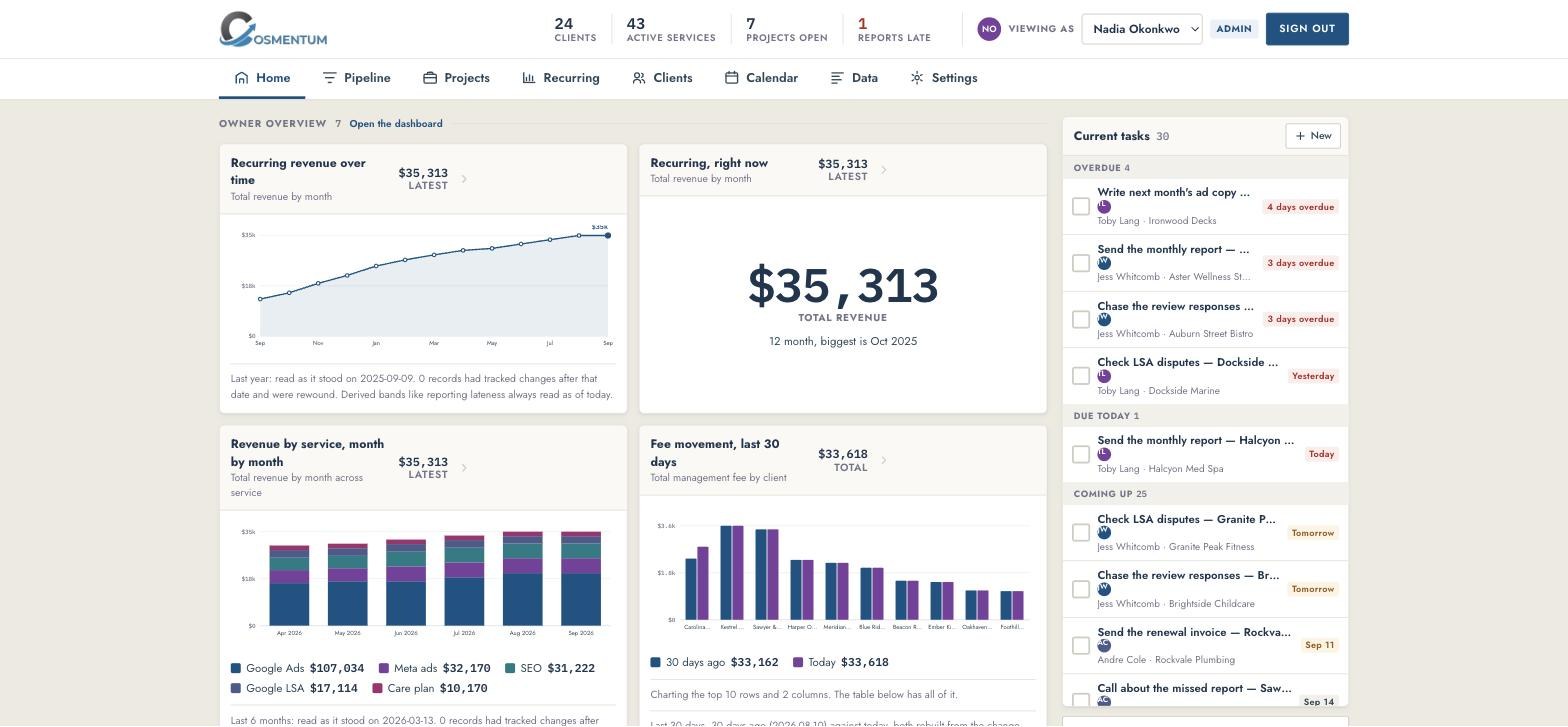The image size is (1568, 727).
Task: Click the Calendar icon in navigation
Action: pos(732,78)
